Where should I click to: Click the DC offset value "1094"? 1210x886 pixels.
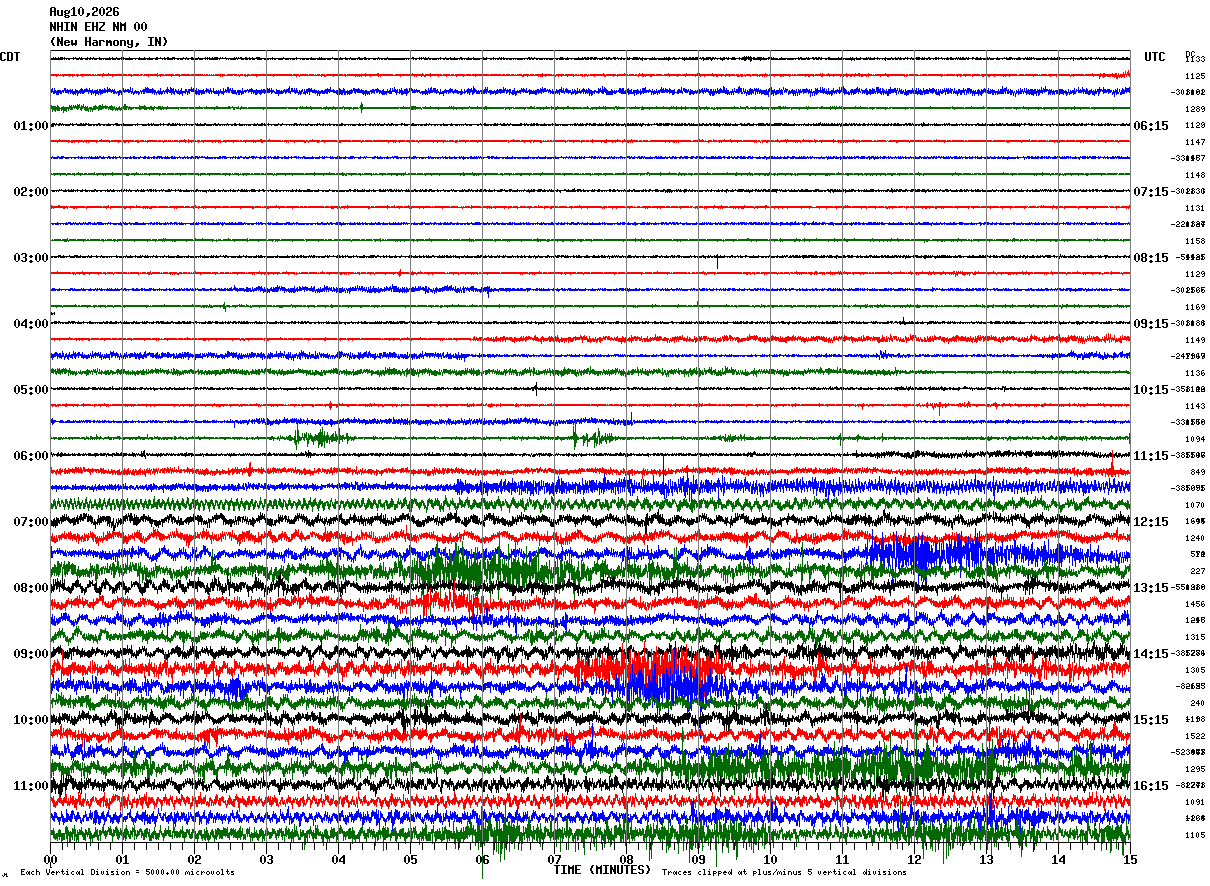(x=1195, y=439)
